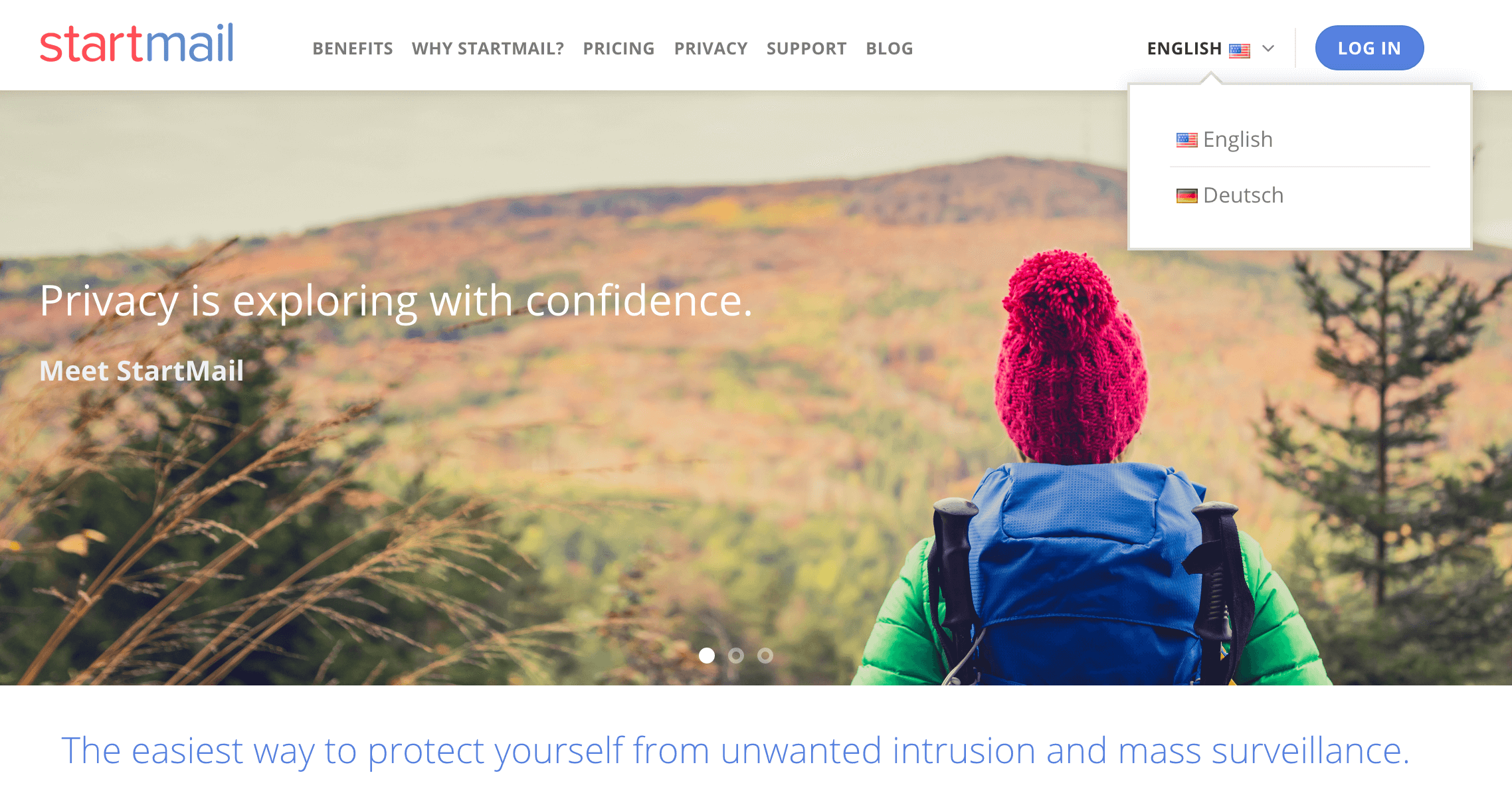The image size is (1512, 801).
Task: Switch to the third carousel slide dot
Action: tap(765, 656)
